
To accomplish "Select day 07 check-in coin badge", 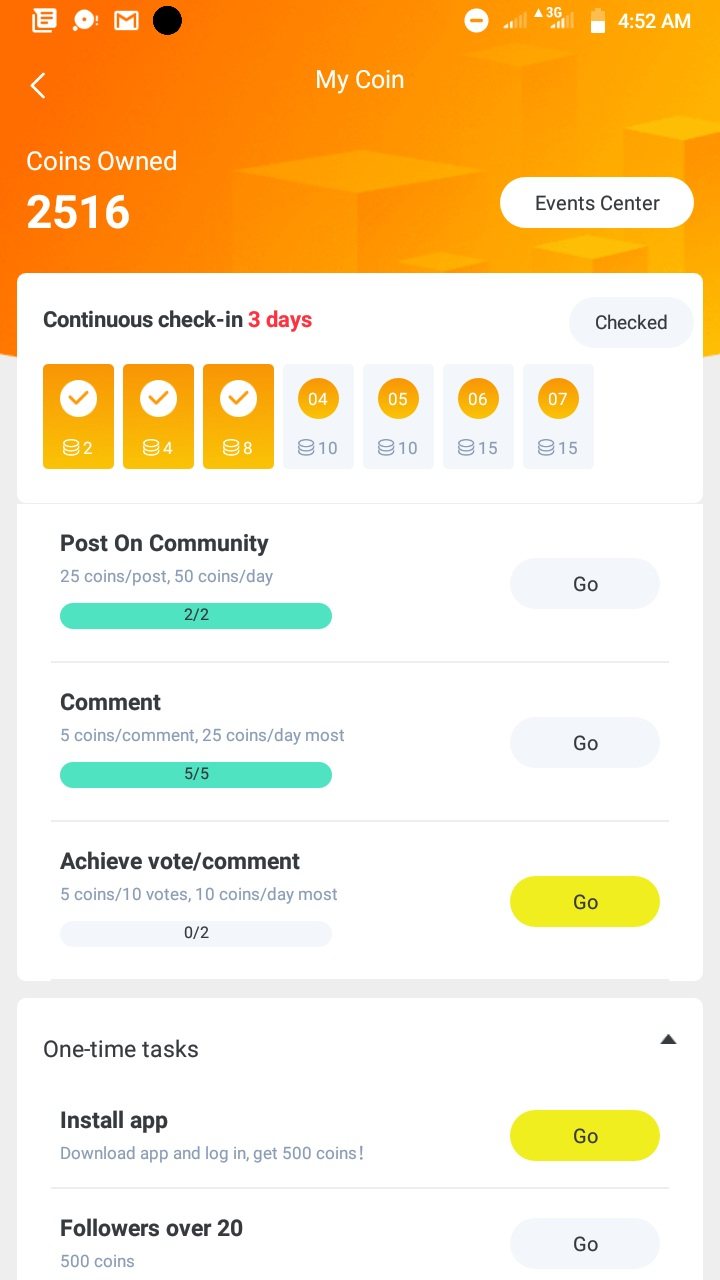I will tap(558, 400).
